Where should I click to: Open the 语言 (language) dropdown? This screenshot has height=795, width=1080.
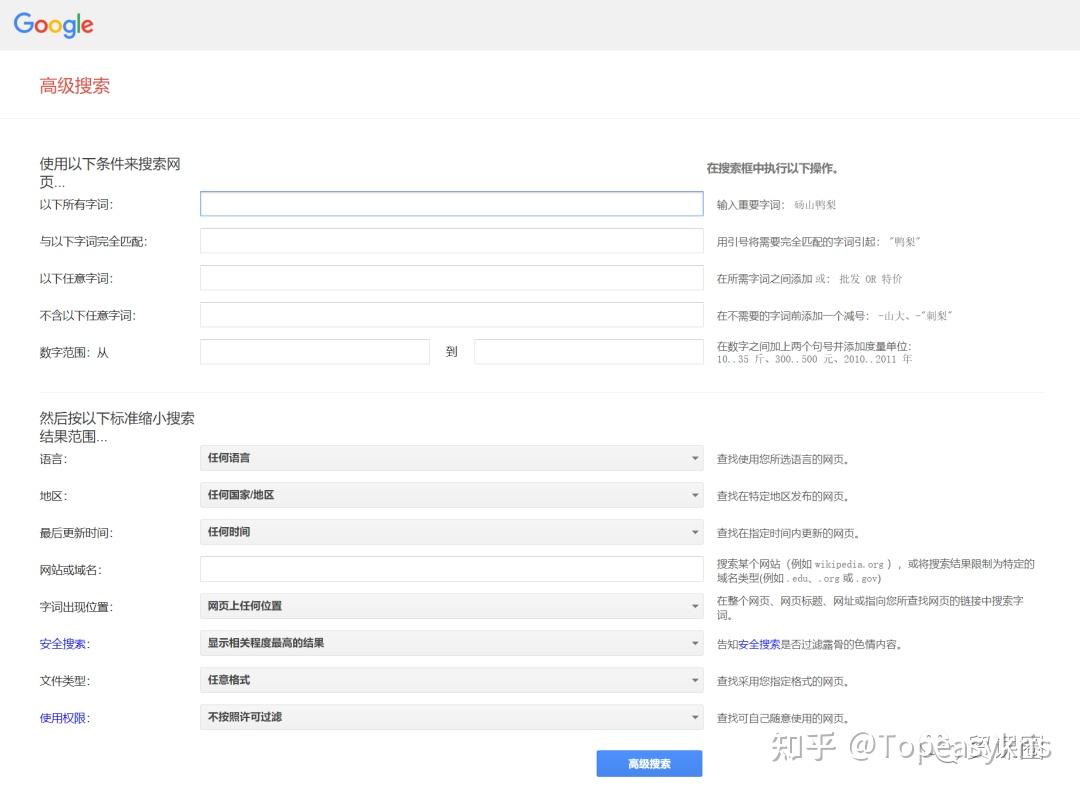450,458
